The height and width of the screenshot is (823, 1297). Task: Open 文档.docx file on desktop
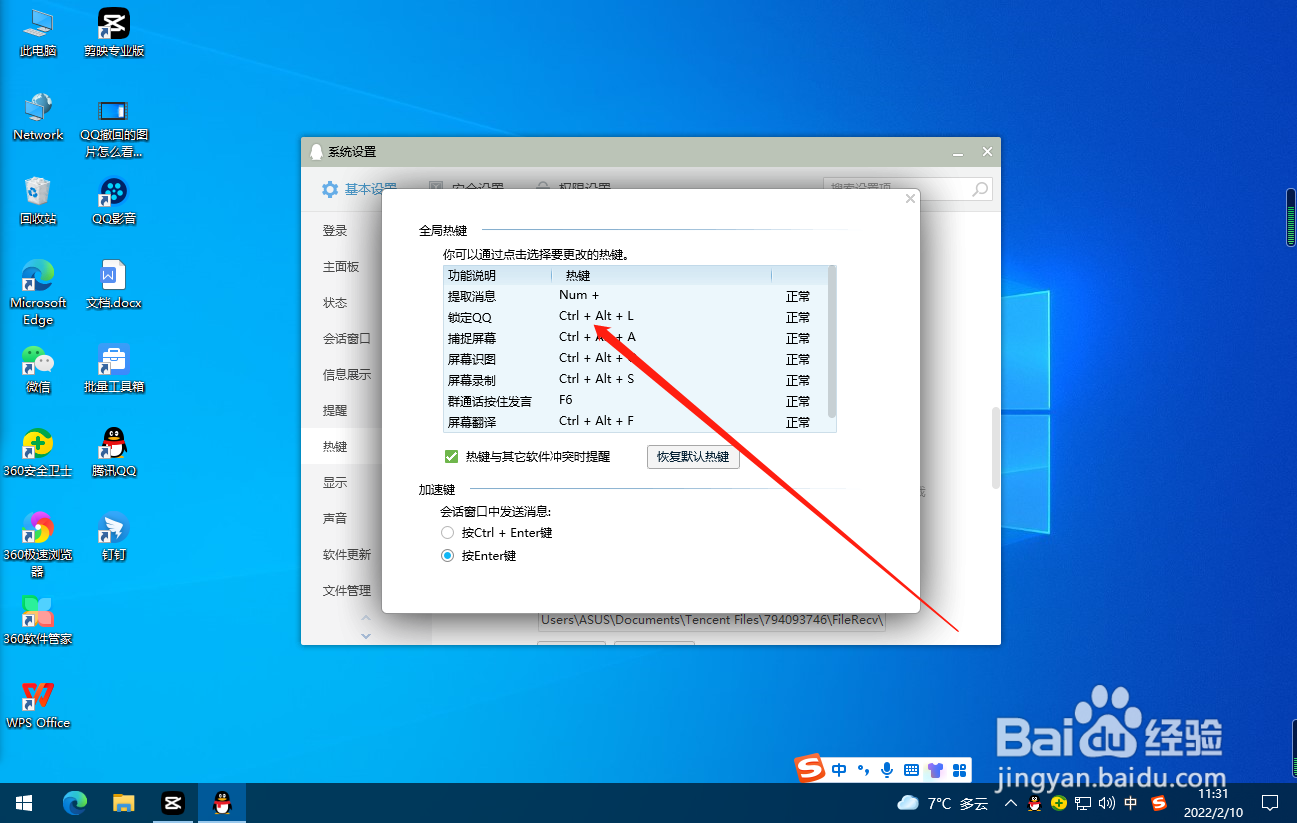coord(114,285)
